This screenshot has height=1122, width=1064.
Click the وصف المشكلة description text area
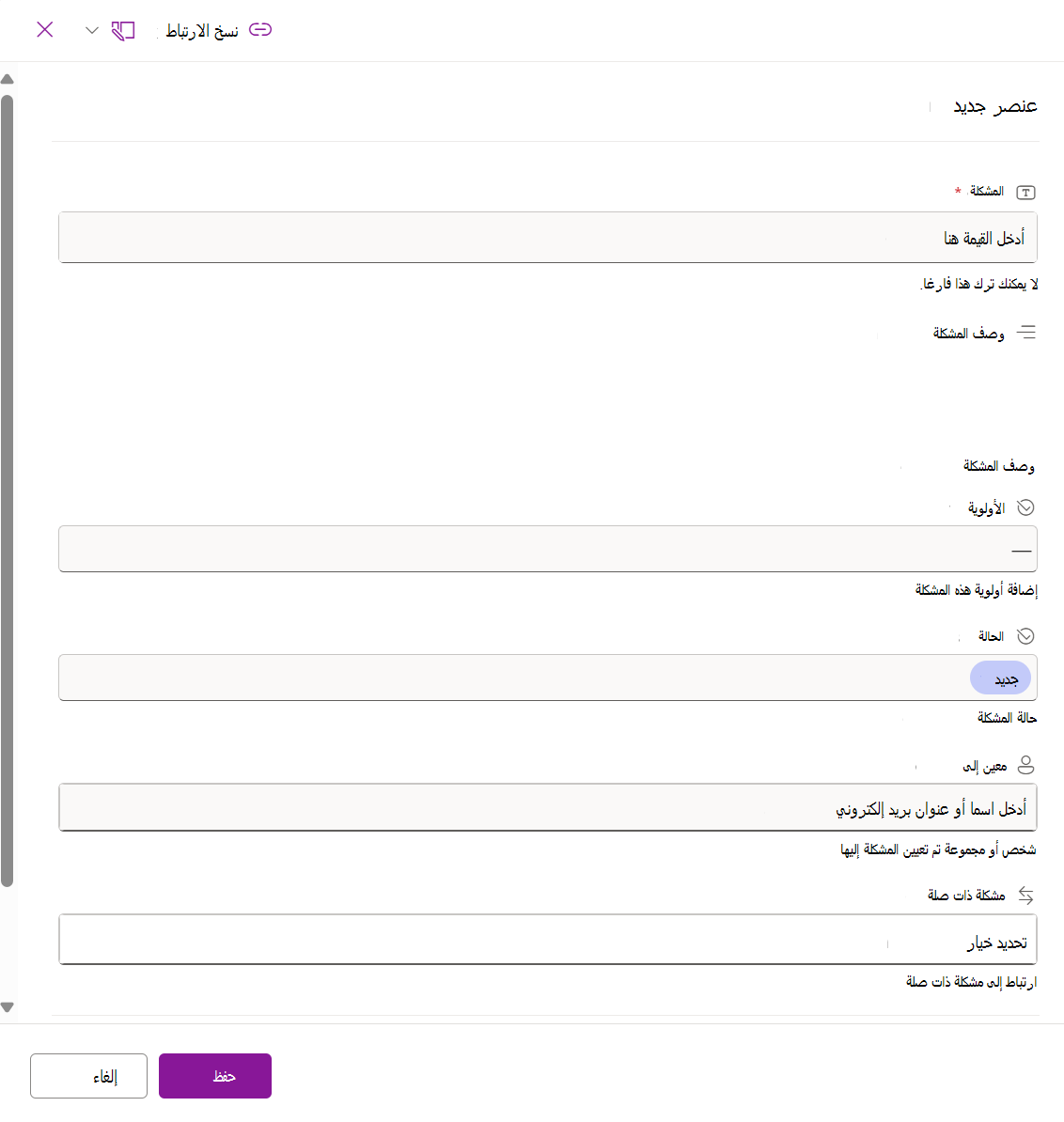tap(547, 398)
